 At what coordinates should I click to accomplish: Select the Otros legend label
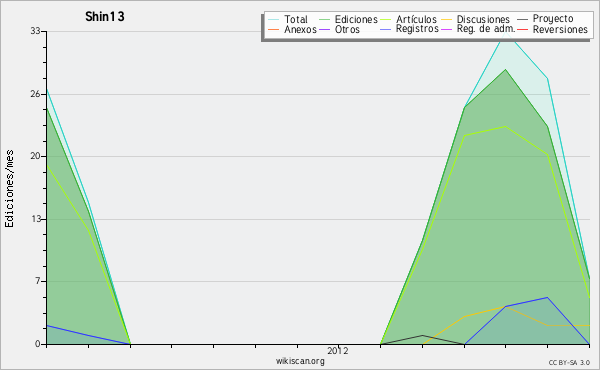coord(347,29)
